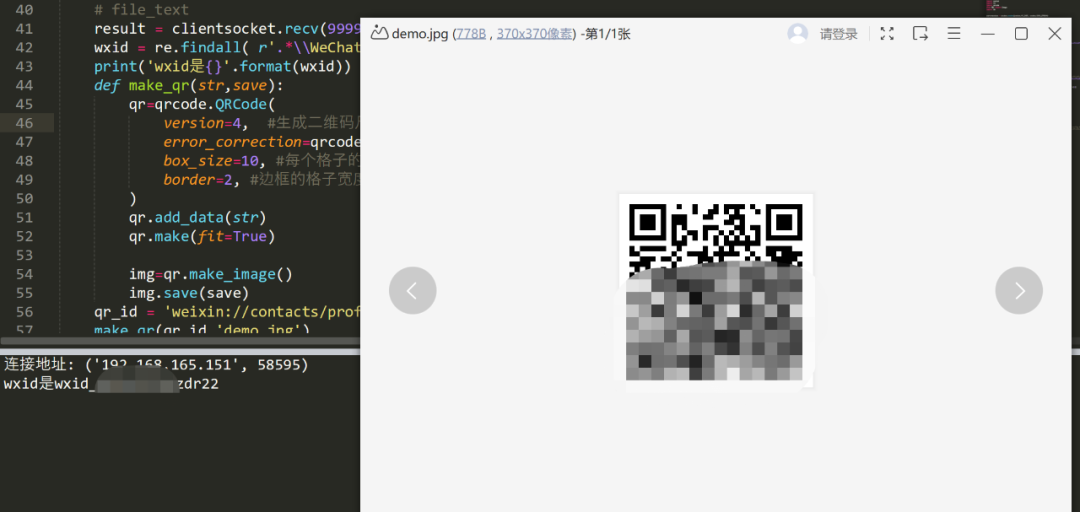This screenshot has width=1080, height=512.
Task: Minimize the image viewer window
Action: pyautogui.click(x=988, y=34)
